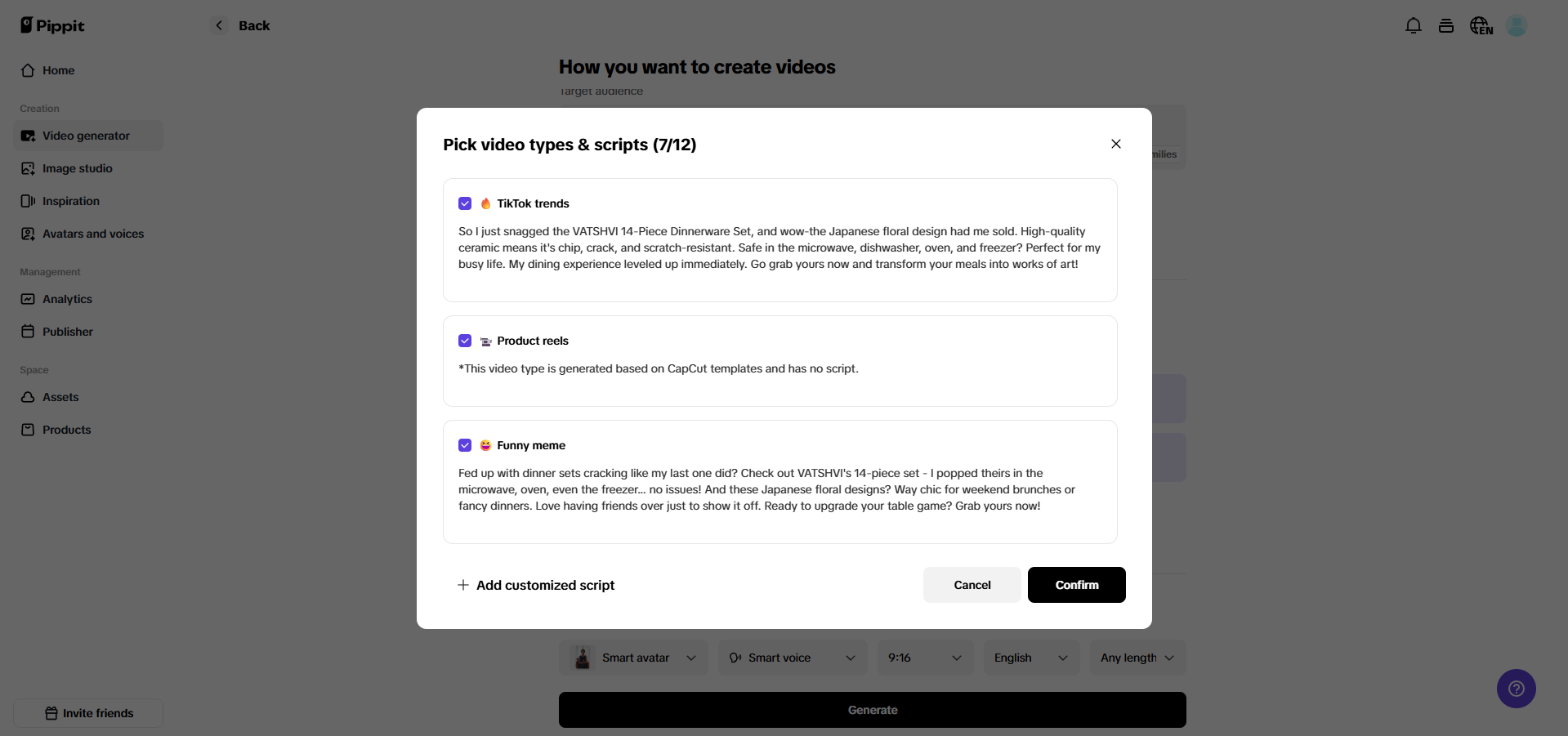The width and height of the screenshot is (1568, 736).
Task: Click the back arrow icon
Action: tap(219, 25)
